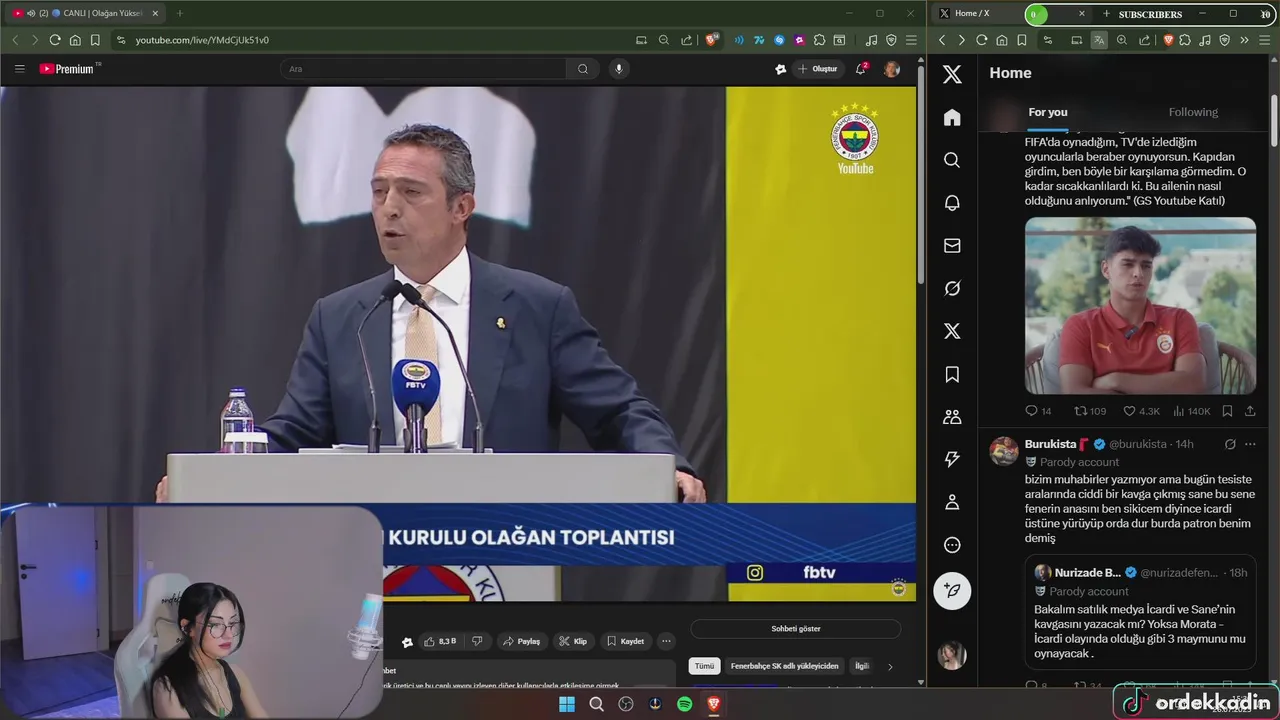Open X Notifications bell

952,203
